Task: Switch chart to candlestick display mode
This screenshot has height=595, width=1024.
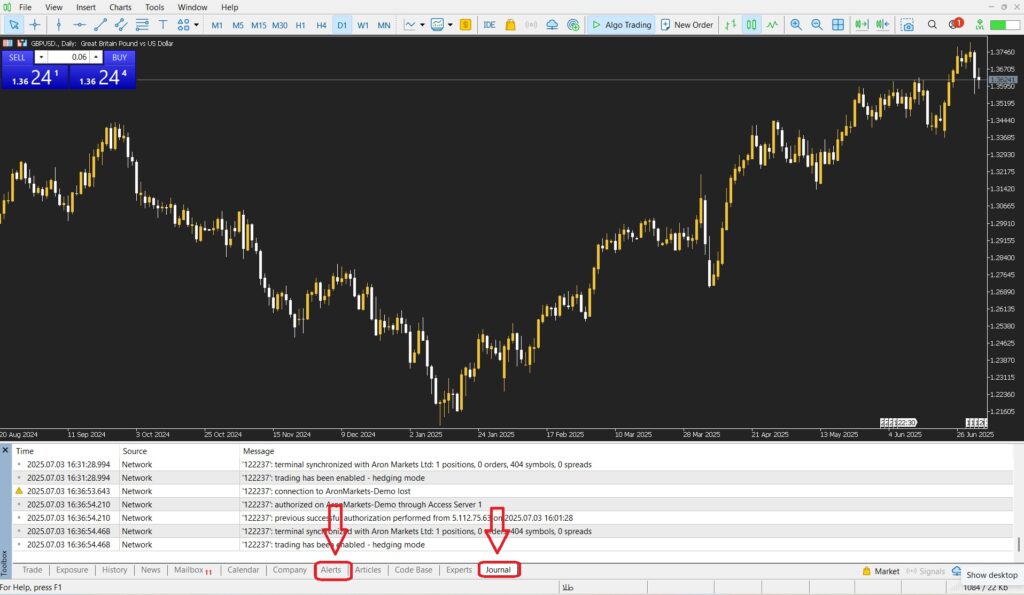Action: (752, 24)
